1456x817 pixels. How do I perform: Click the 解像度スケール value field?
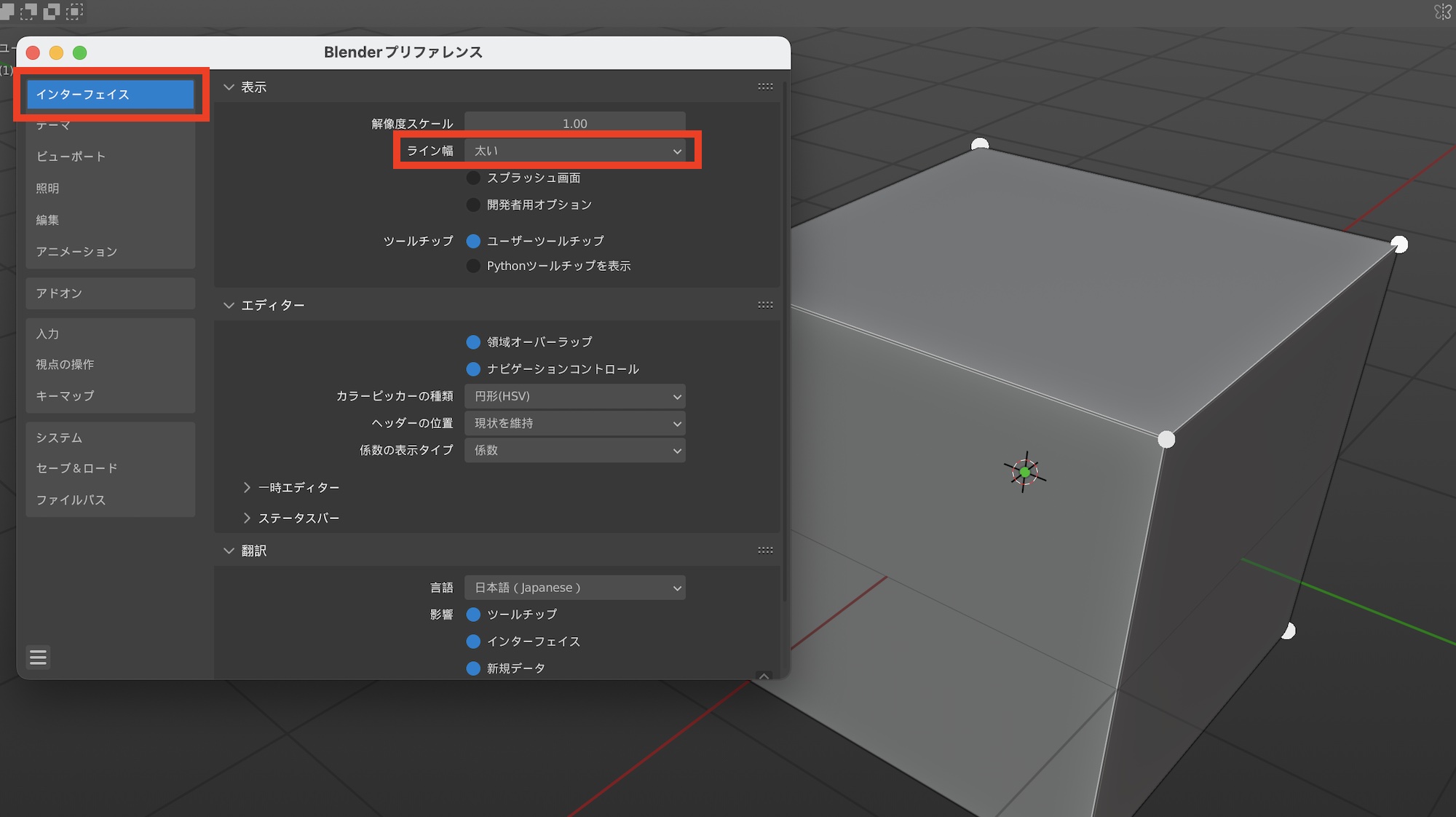tap(574, 123)
